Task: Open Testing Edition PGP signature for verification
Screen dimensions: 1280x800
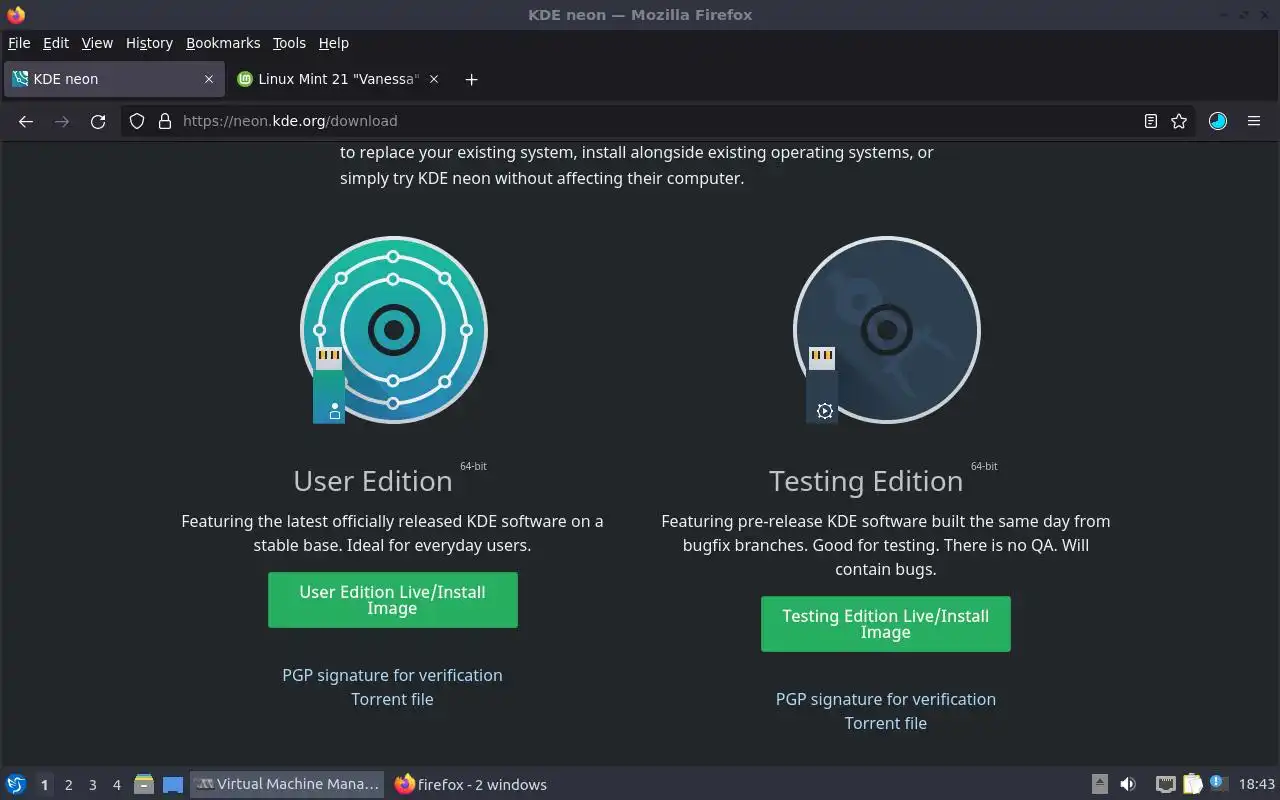Action: coord(885,699)
